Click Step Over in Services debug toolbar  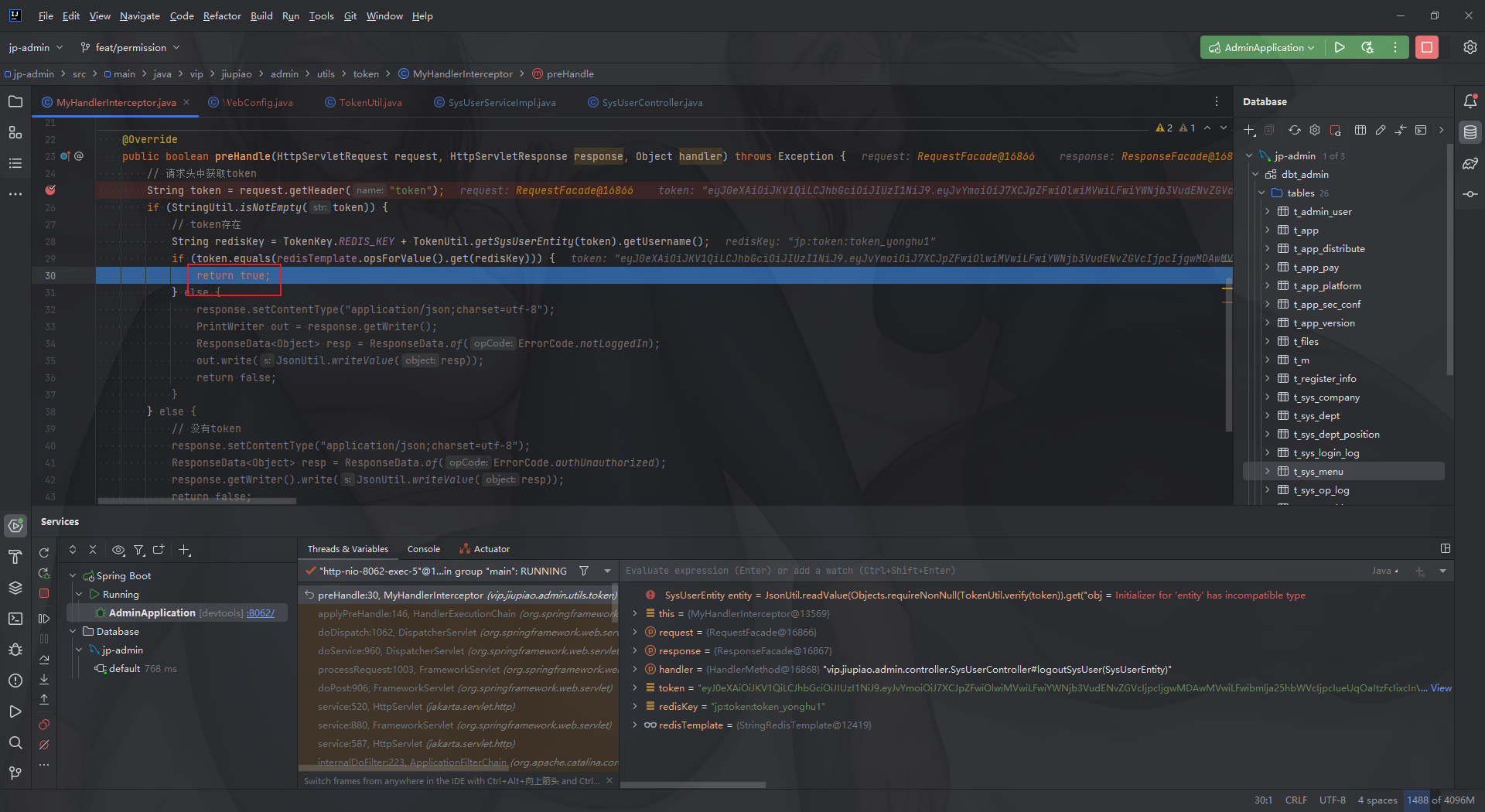coord(44,660)
